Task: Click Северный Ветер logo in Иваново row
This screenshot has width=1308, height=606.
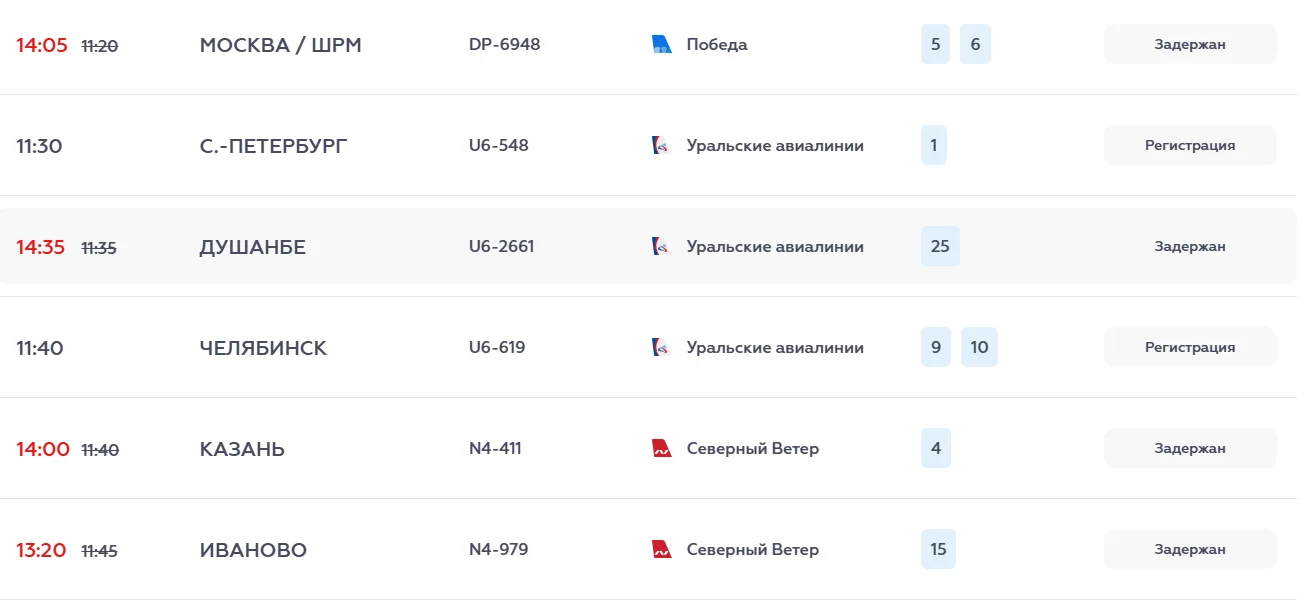Action: (x=662, y=549)
